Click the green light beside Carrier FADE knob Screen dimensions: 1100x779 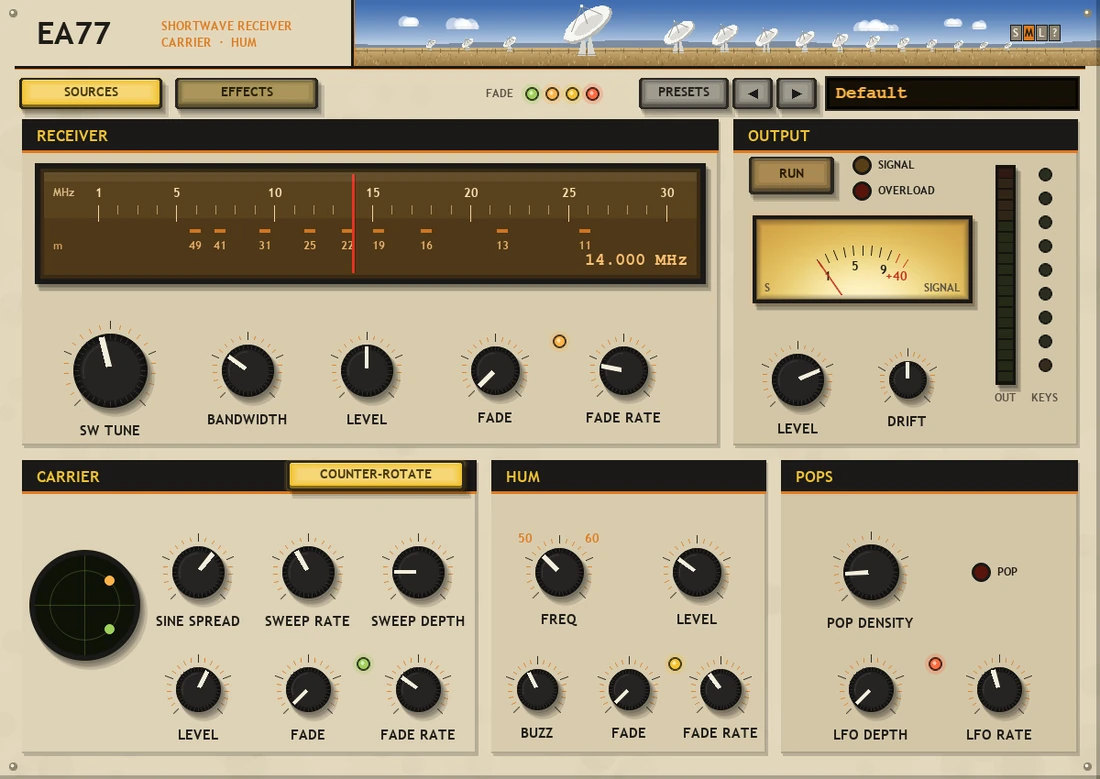pos(363,664)
